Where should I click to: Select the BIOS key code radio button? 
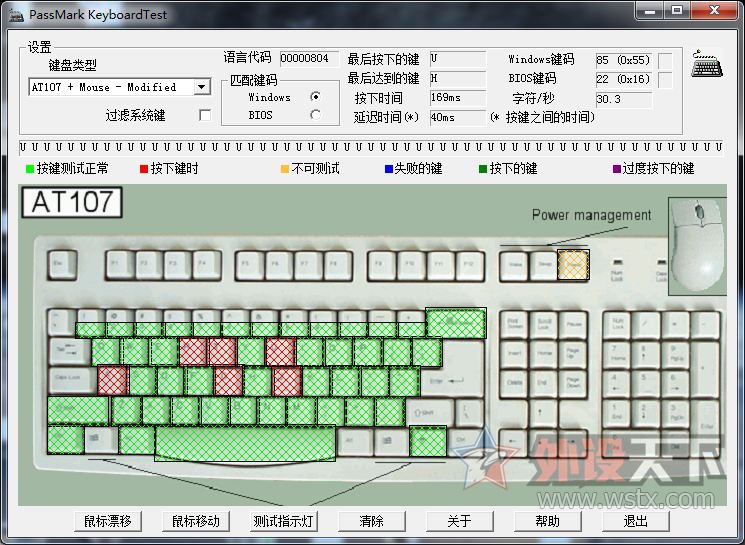click(x=315, y=115)
